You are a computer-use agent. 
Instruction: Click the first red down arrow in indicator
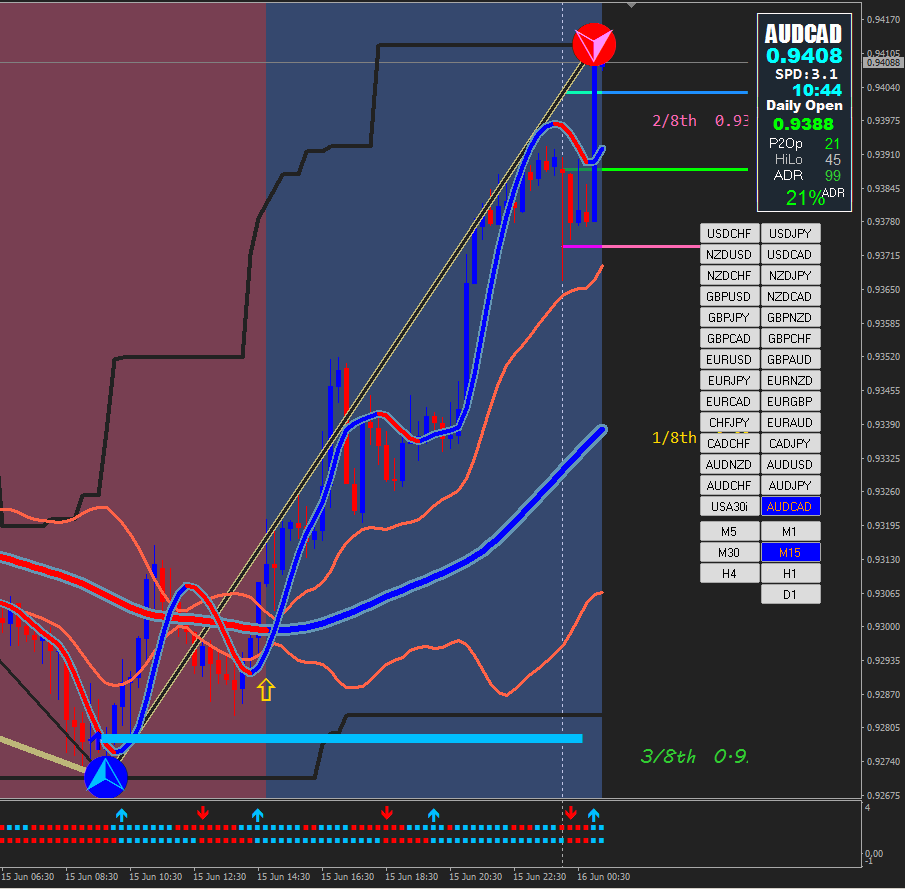(x=202, y=813)
